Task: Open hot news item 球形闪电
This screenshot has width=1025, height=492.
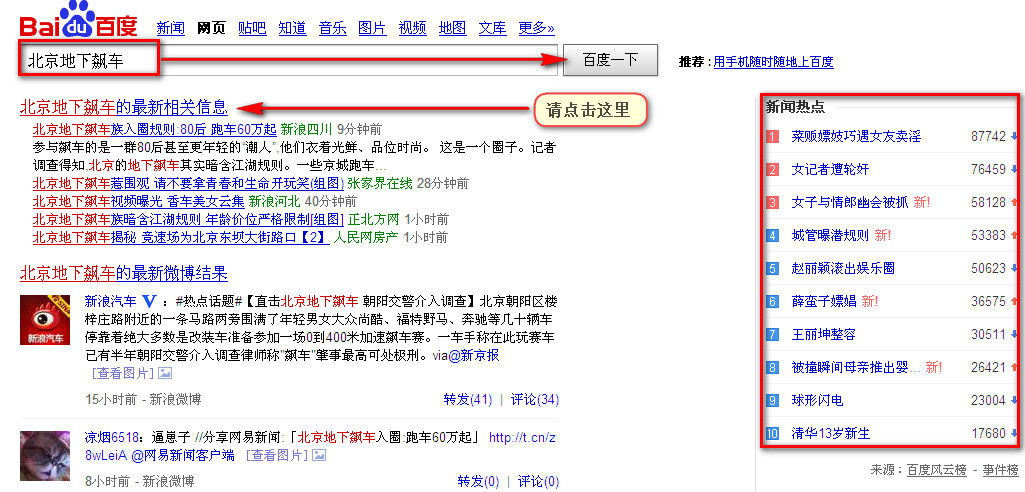Action: click(817, 400)
